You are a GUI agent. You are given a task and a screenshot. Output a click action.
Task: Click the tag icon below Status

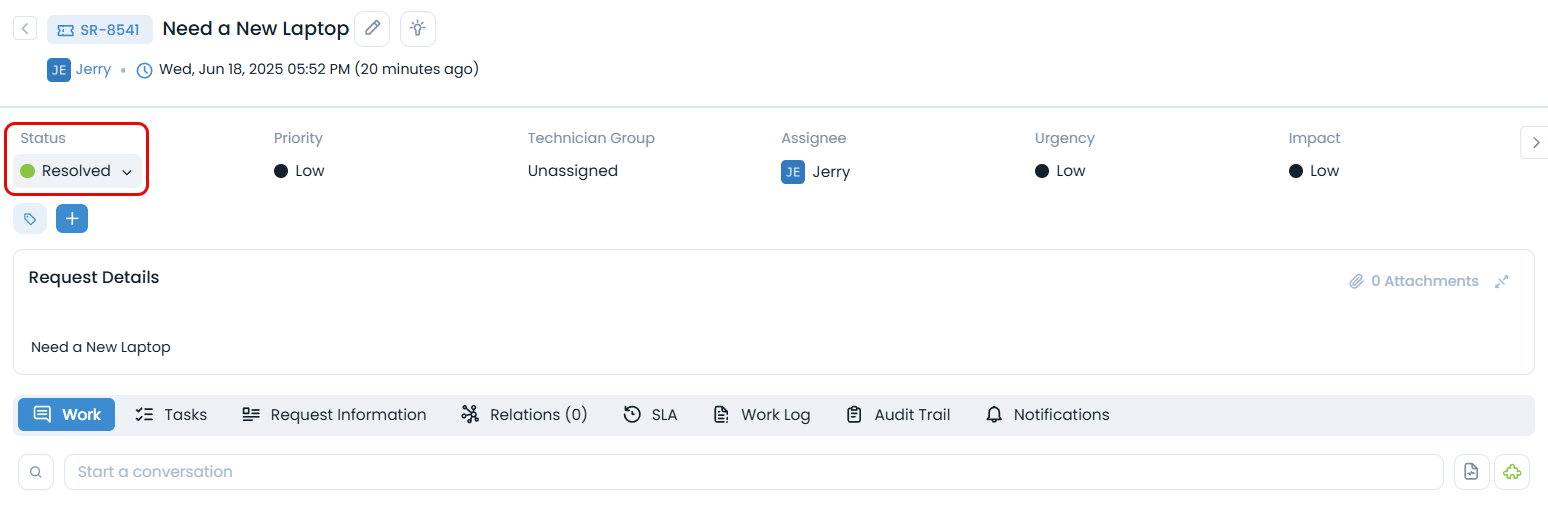pyautogui.click(x=30, y=219)
